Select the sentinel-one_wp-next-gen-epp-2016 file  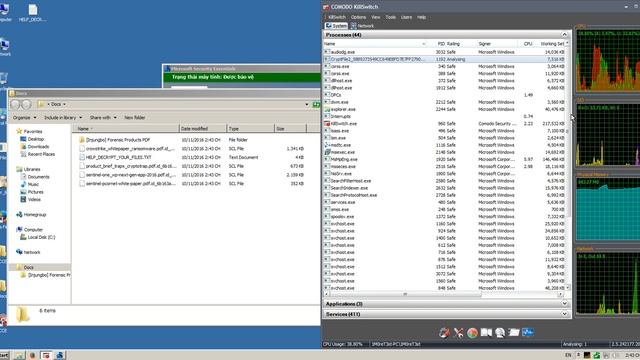[131, 175]
